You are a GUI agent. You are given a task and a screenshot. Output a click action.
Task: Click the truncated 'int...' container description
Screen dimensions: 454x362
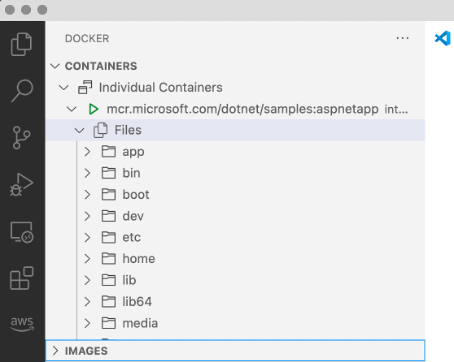click(x=396, y=109)
